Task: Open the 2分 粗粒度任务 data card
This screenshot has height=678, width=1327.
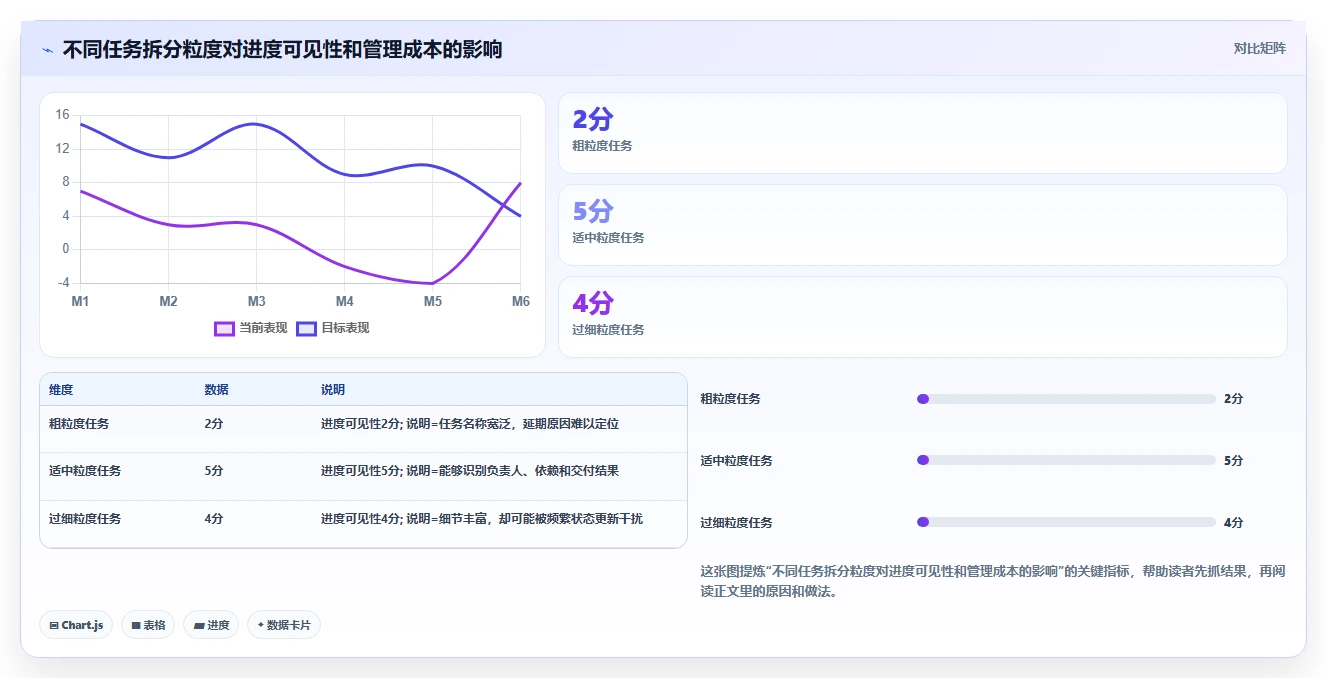Action: coord(922,133)
